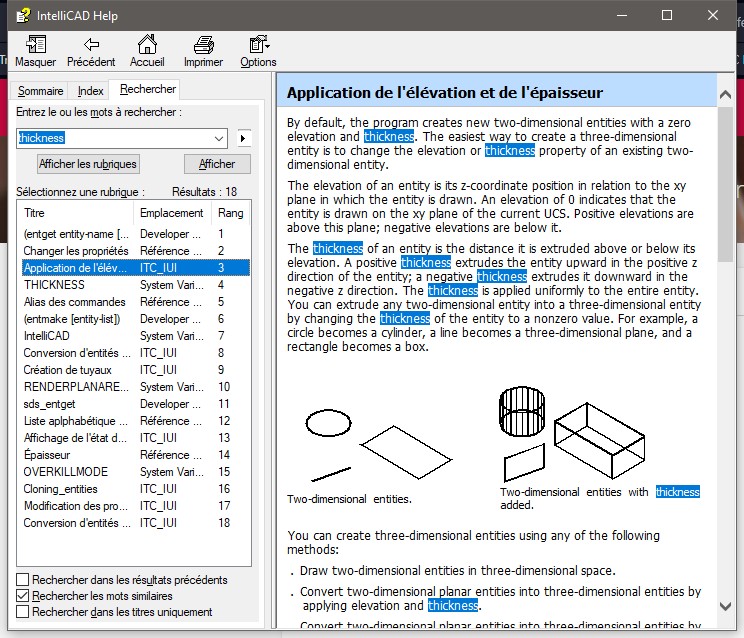Screen dimensions: 744x638
Task: Open the THICKNESS system variable result
Action: (136, 285)
